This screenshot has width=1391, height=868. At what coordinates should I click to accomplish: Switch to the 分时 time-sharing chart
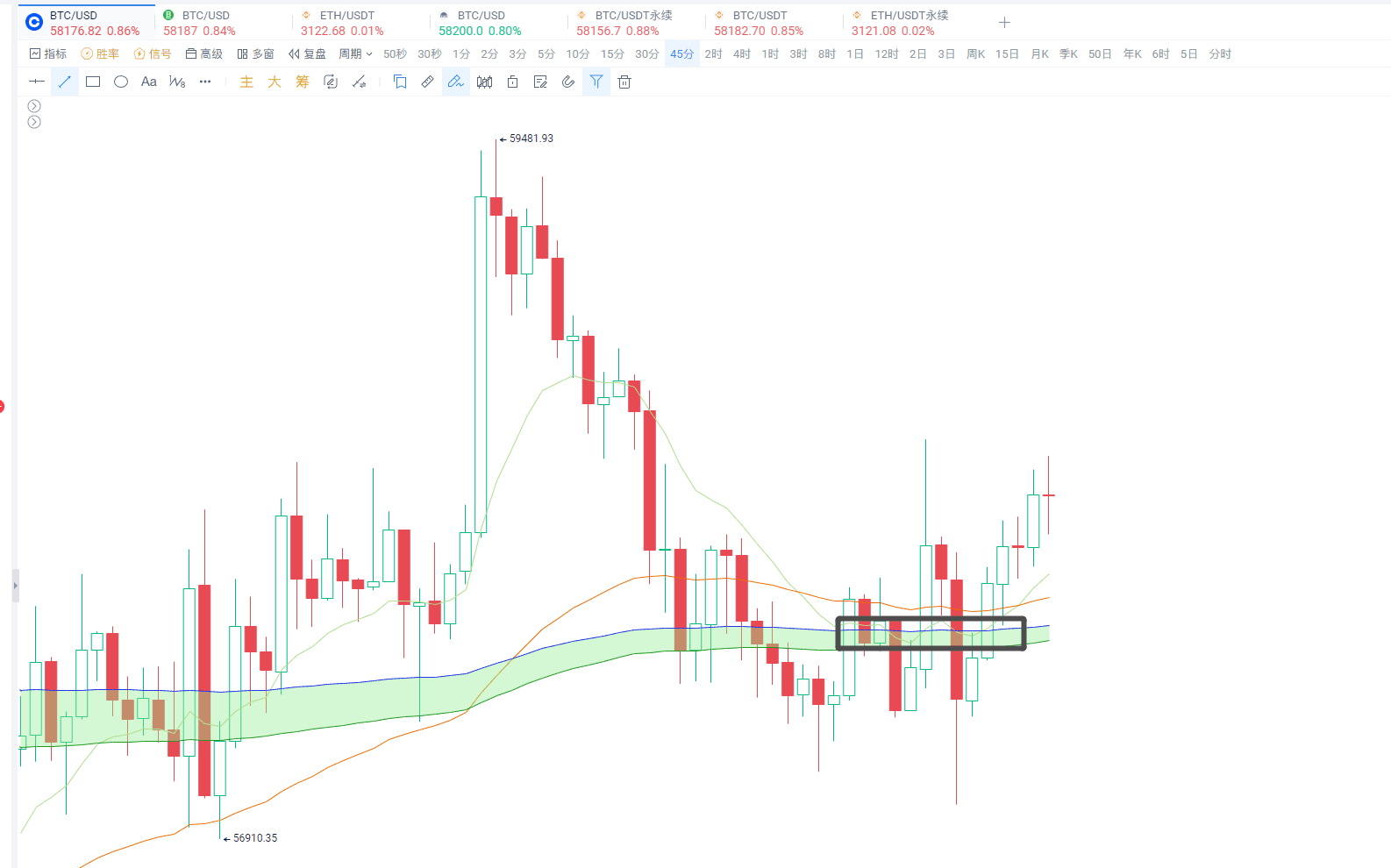click(x=1220, y=53)
